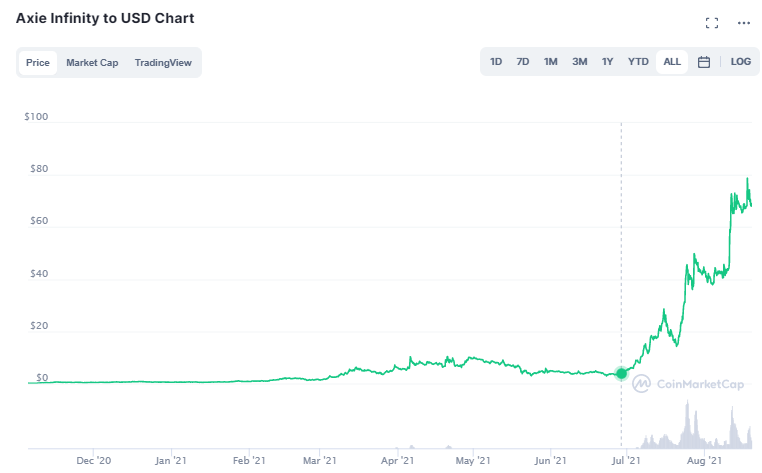This screenshot has width=762, height=473.
Task: Select the 7D time range
Action: tap(523, 62)
